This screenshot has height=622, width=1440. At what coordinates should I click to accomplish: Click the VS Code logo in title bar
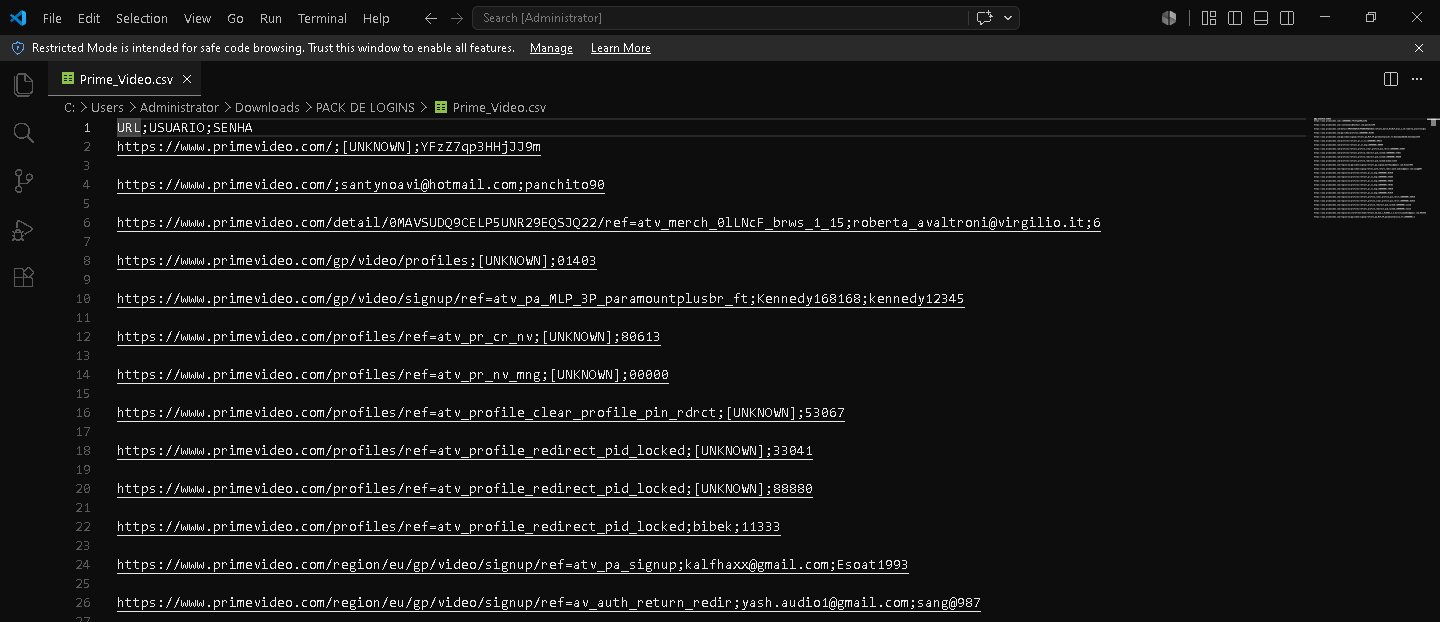pyautogui.click(x=17, y=18)
